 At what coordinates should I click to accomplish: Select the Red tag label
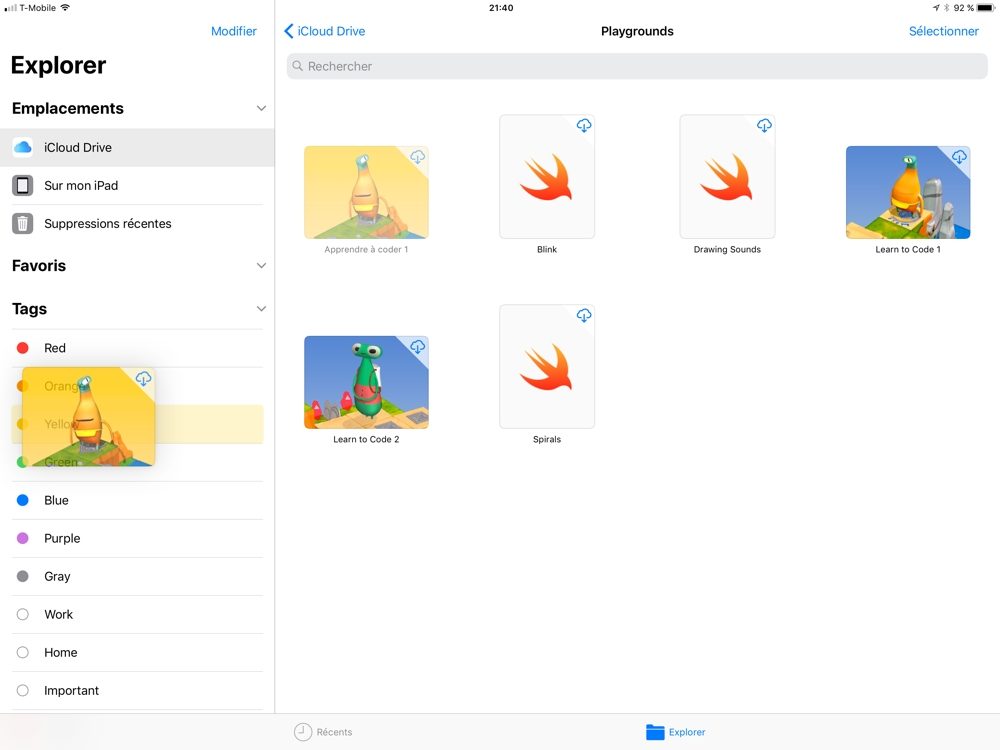point(55,348)
